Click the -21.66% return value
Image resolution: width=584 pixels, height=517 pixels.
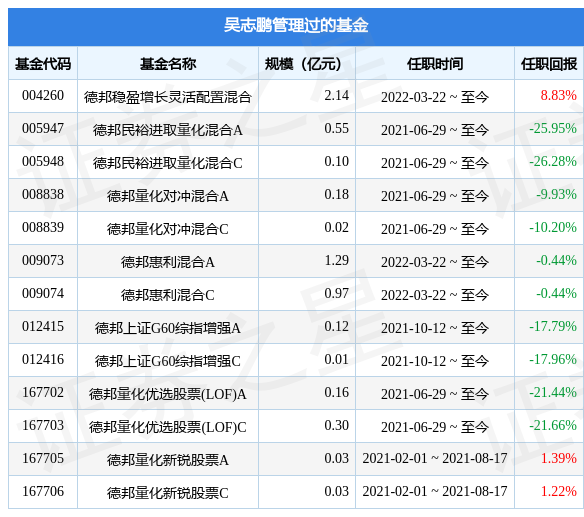coord(553,426)
